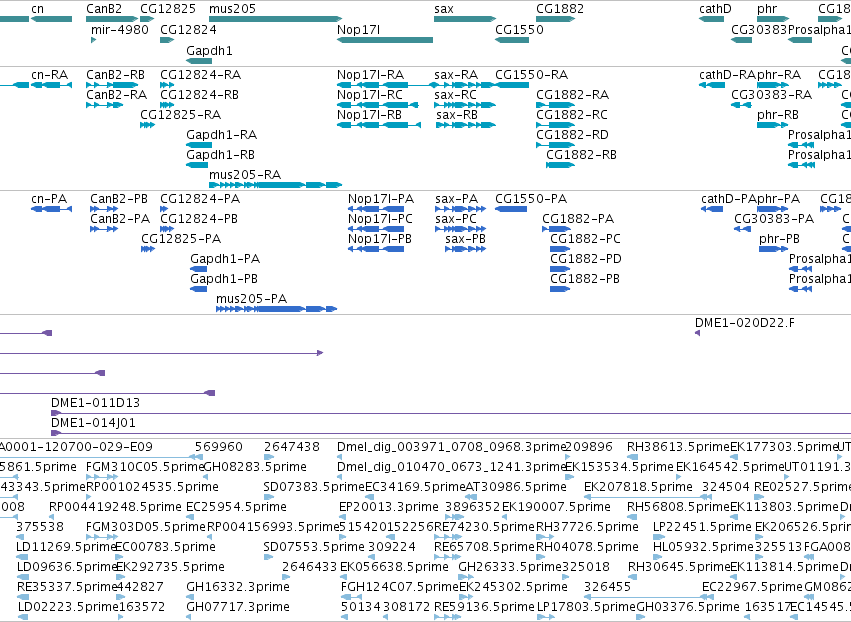Select the small arrow glyph under mir-4980
Screen dimensions: 851x622
[93, 40]
